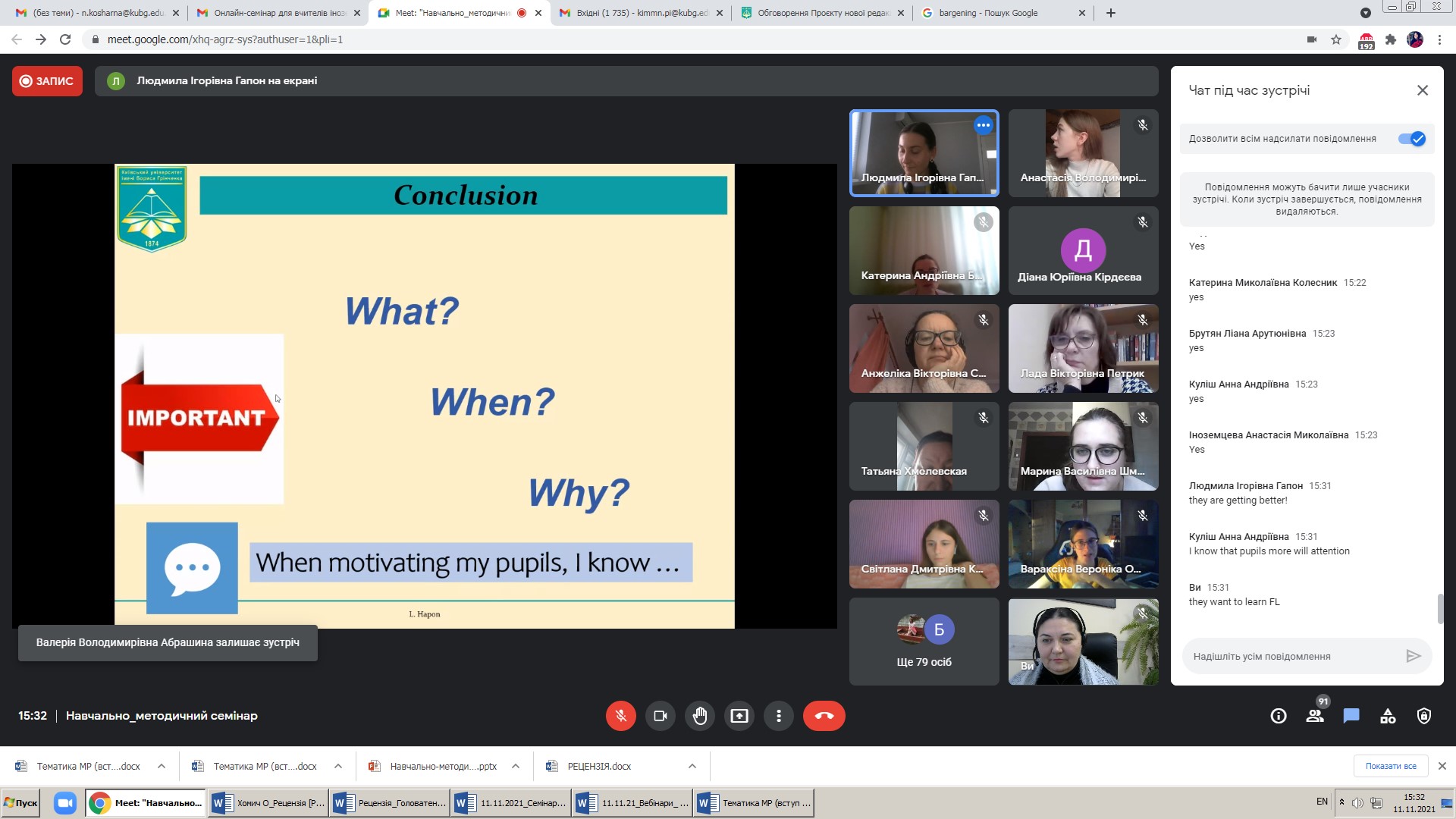Expand options for the downloaded pptx file
The image size is (1456, 819).
coord(516,766)
